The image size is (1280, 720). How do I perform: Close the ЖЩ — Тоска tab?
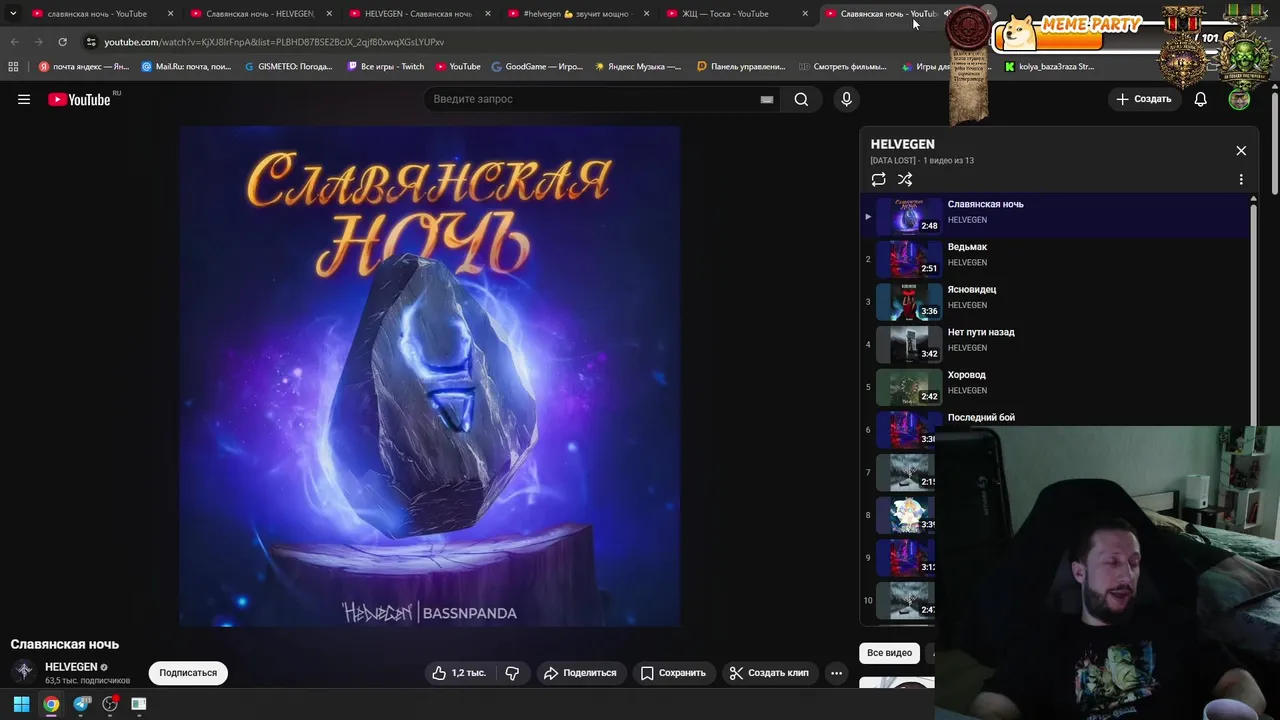pyautogui.click(x=805, y=14)
